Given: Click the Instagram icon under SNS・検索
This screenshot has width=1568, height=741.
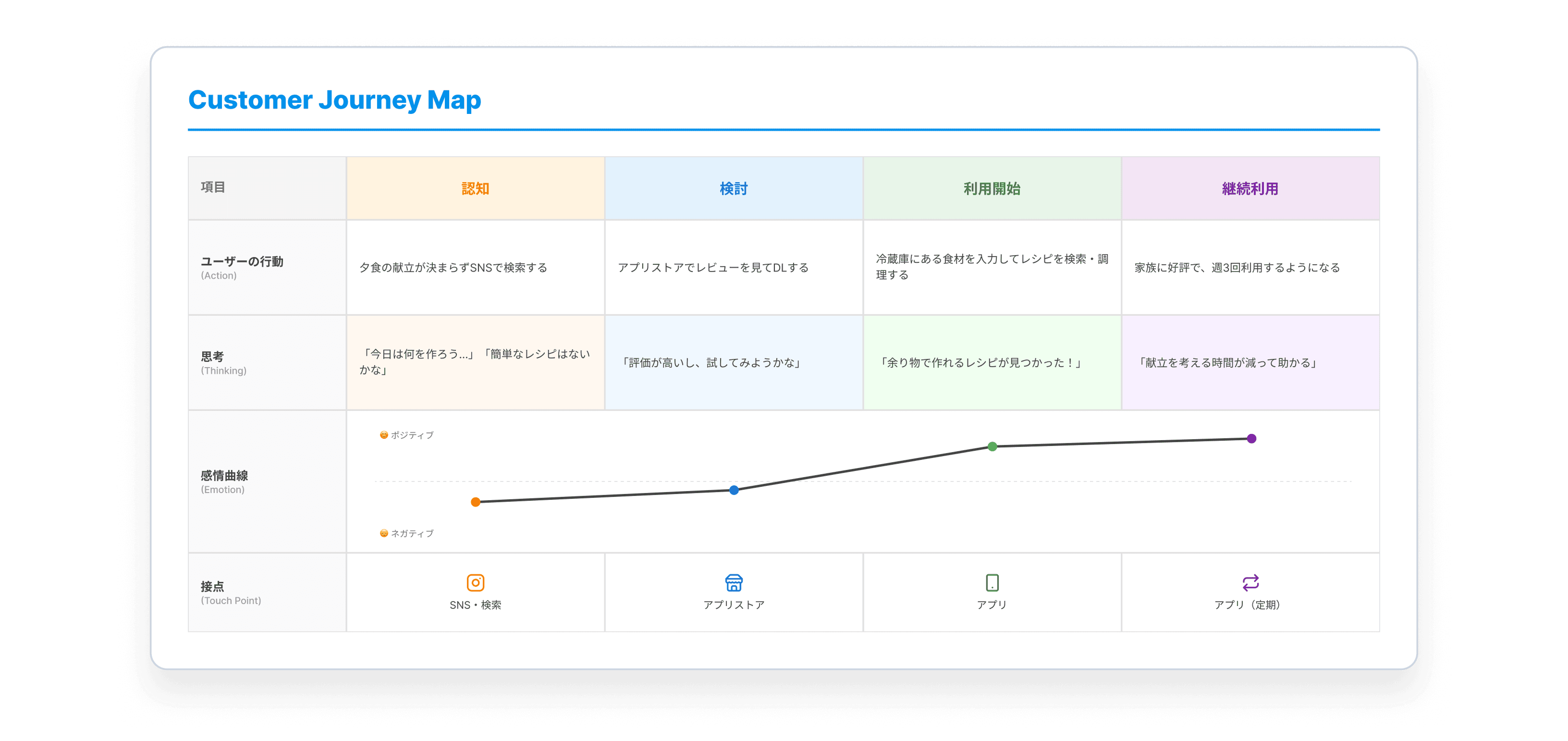Looking at the screenshot, I should [476, 582].
